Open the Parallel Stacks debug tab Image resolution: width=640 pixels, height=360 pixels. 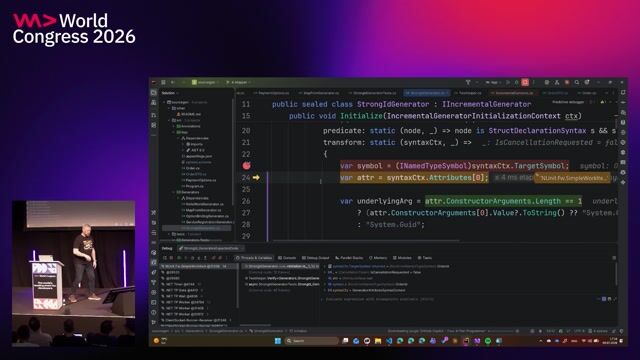pyautogui.click(x=349, y=258)
